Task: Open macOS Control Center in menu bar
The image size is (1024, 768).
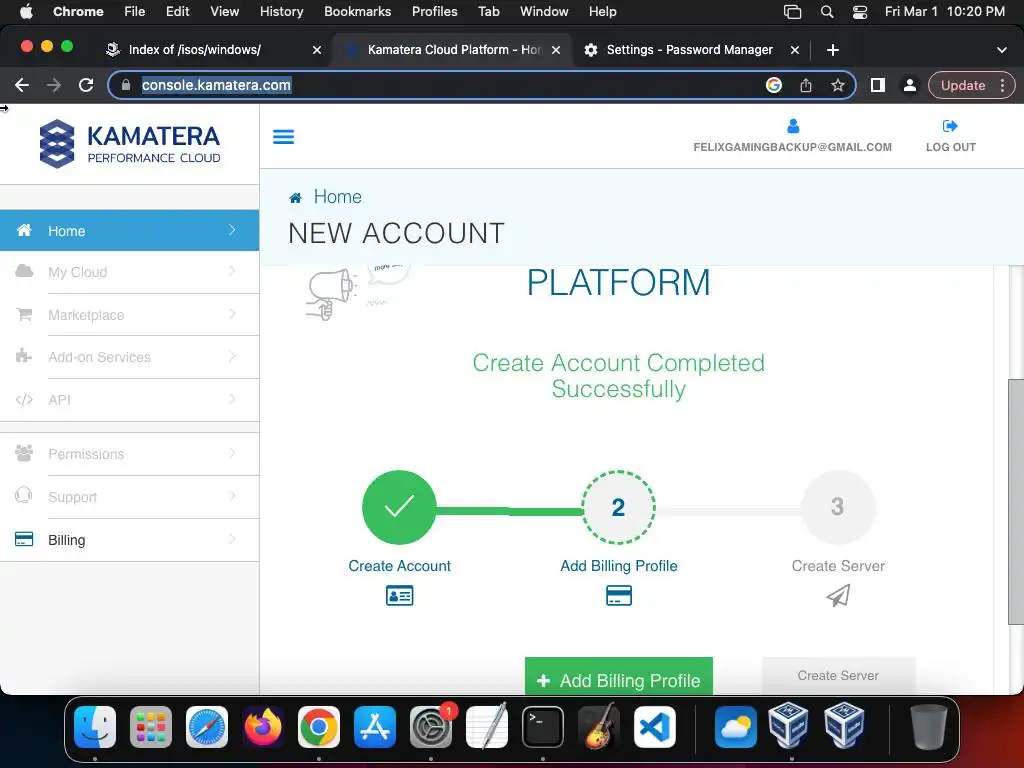Action: (859, 12)
